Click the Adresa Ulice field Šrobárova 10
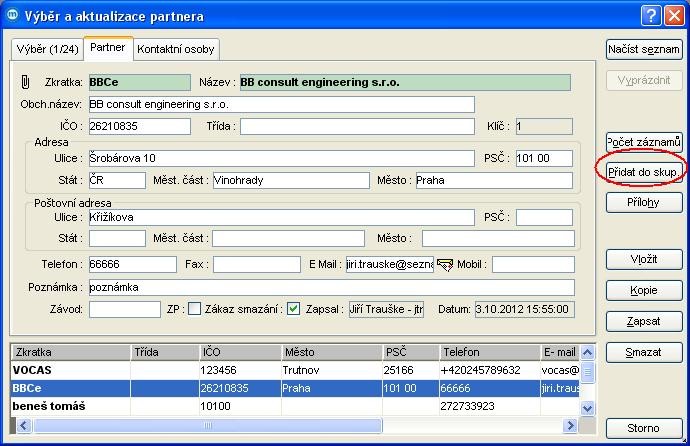Viewport: 690px width, 446px height. click(282, 158)
